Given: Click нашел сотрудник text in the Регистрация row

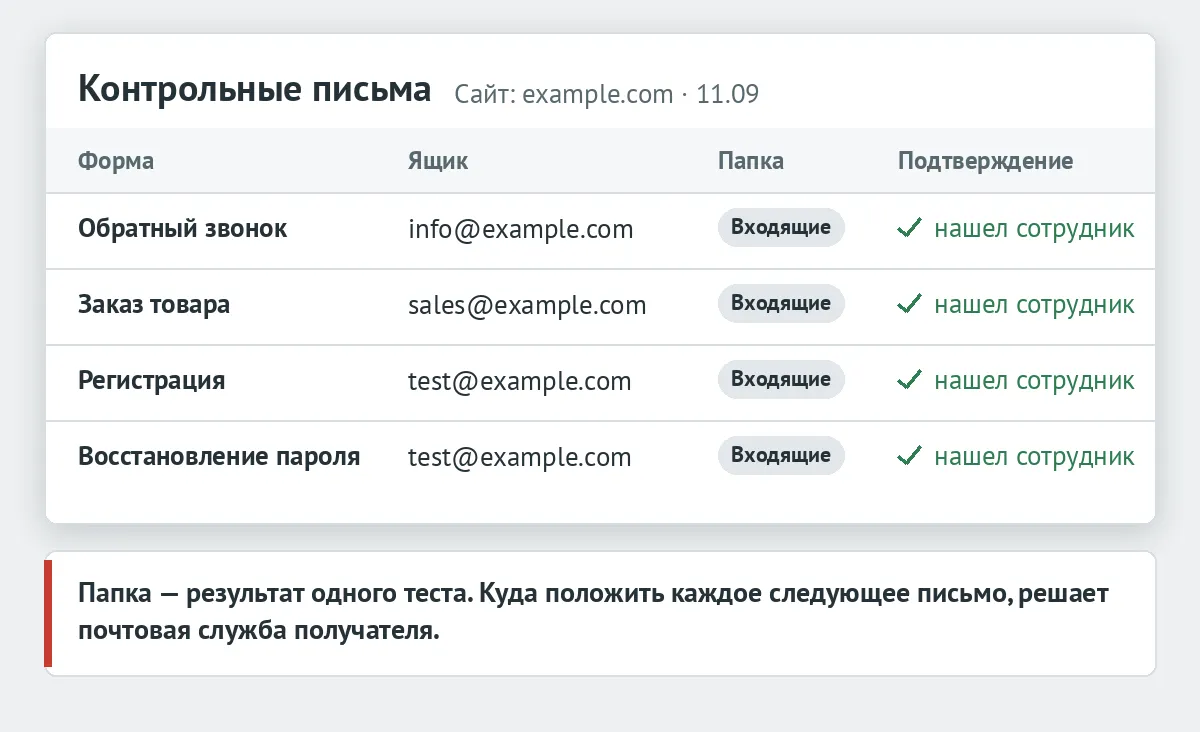Looking at the screenshot, I should coord(1035,382).
